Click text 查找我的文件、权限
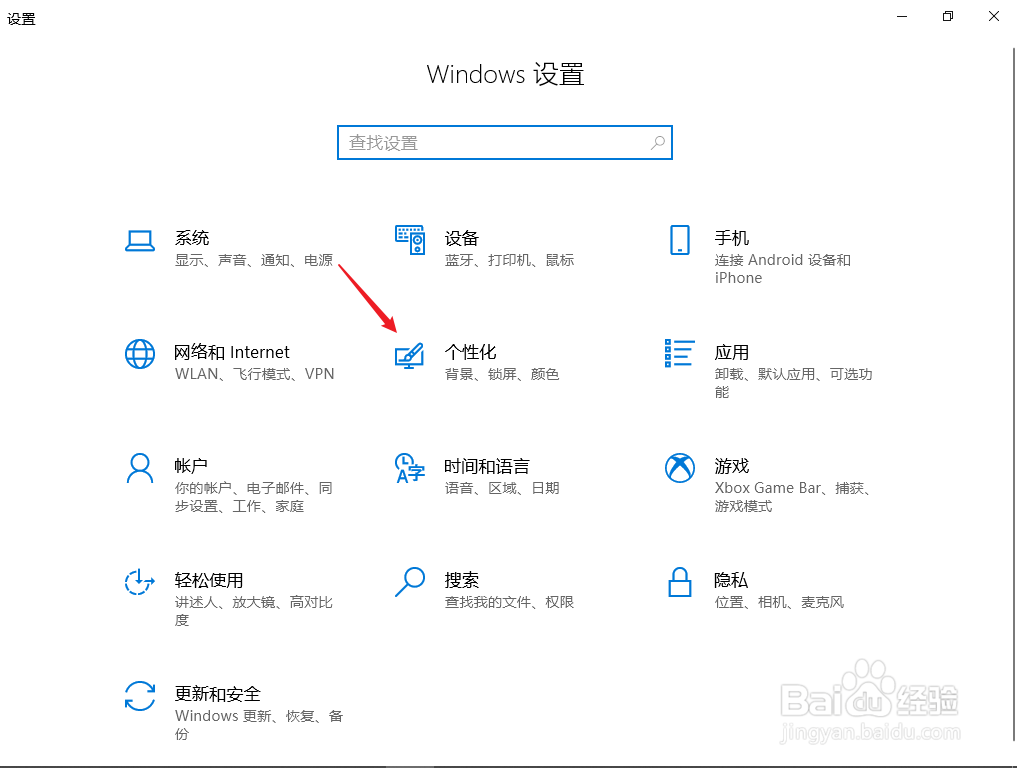 [509, 602]
